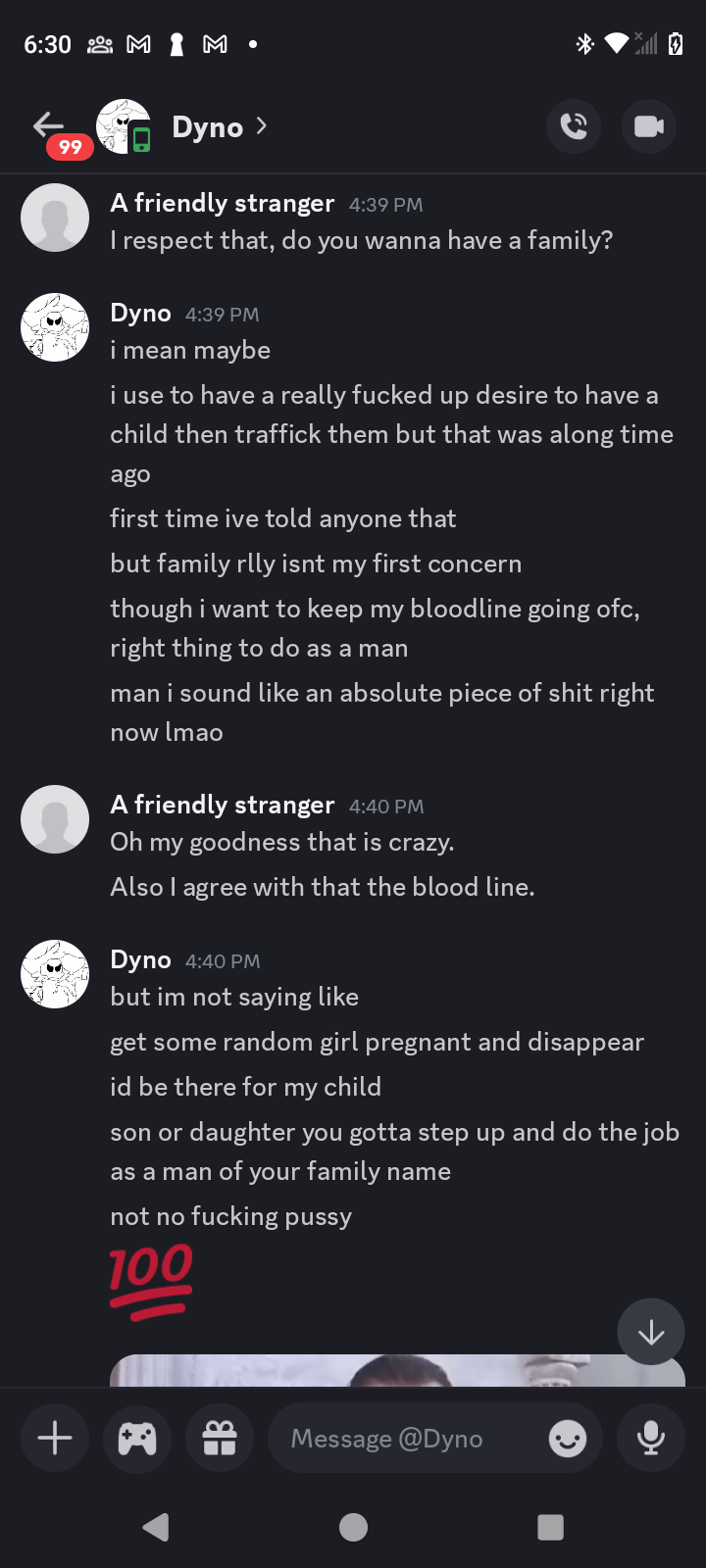Open the gift button

tap(220, 1438)
